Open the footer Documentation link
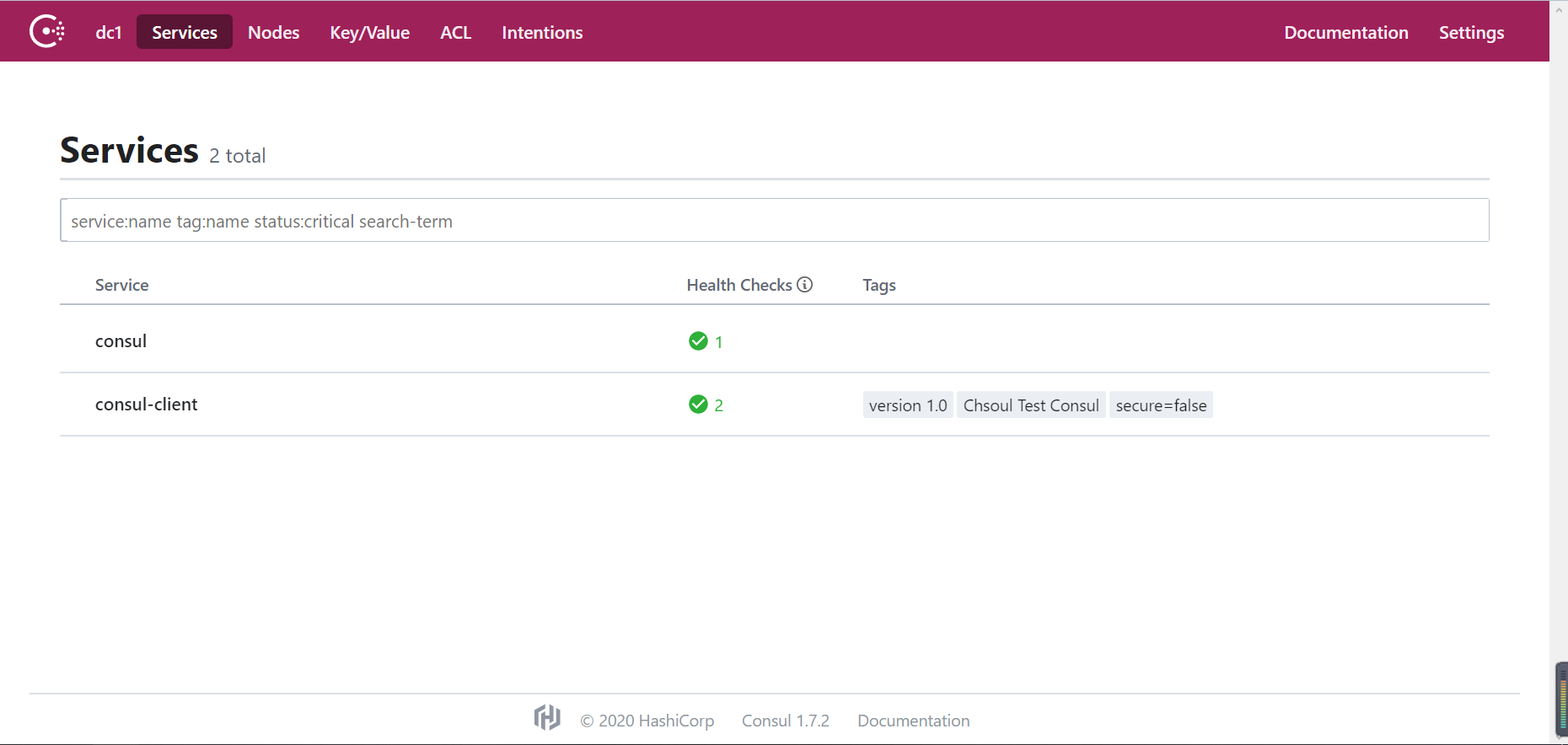The width and height of the screenshot is (1568, 745). point(914,721)
